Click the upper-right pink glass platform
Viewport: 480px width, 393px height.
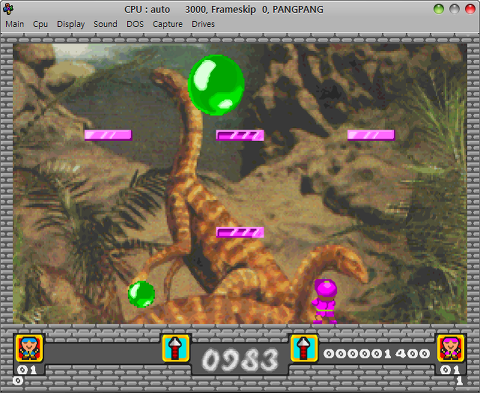(371, 135)
